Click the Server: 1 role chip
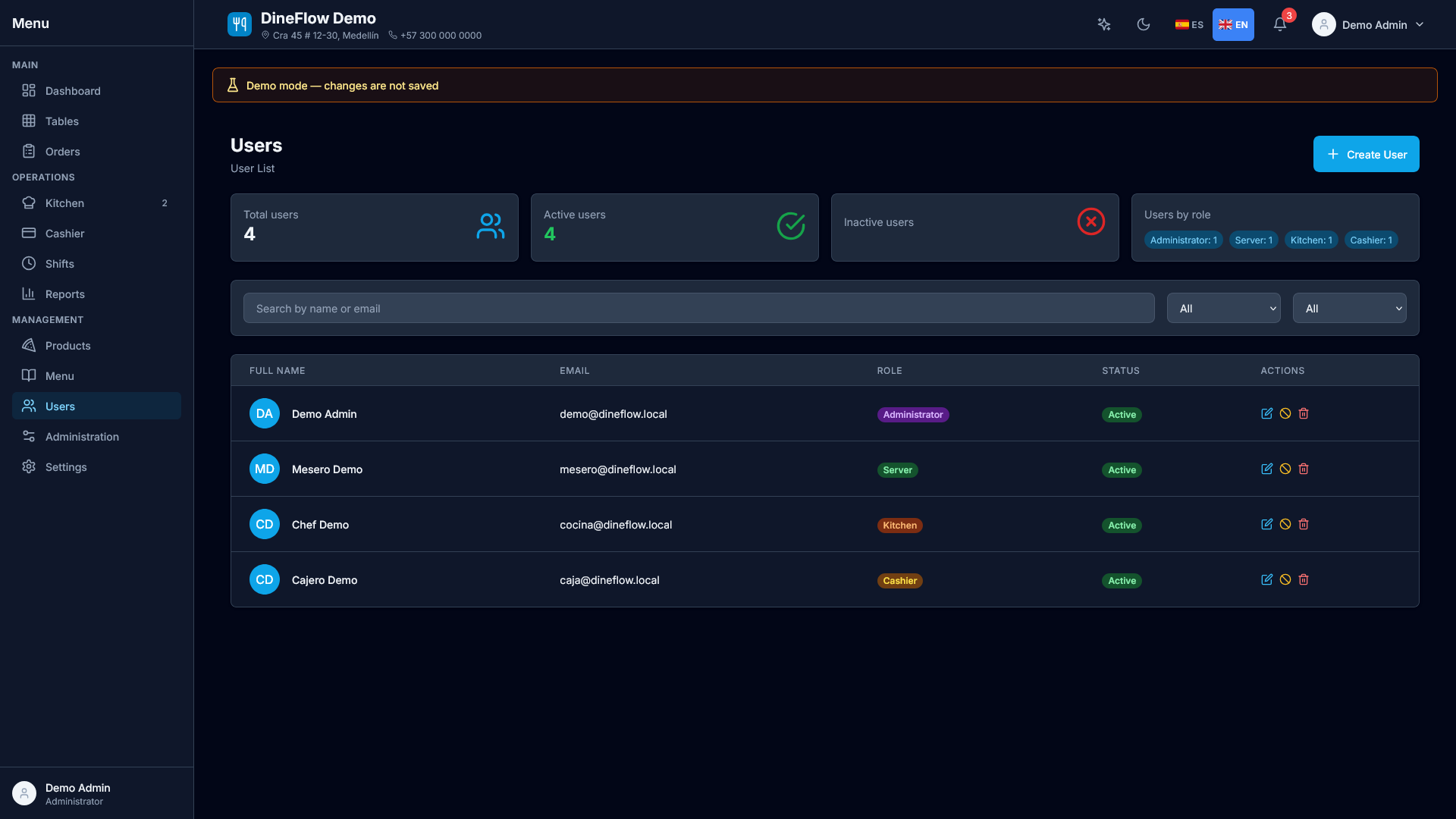This screenshot has width=1456, height=819. [x=1254, y=240]
